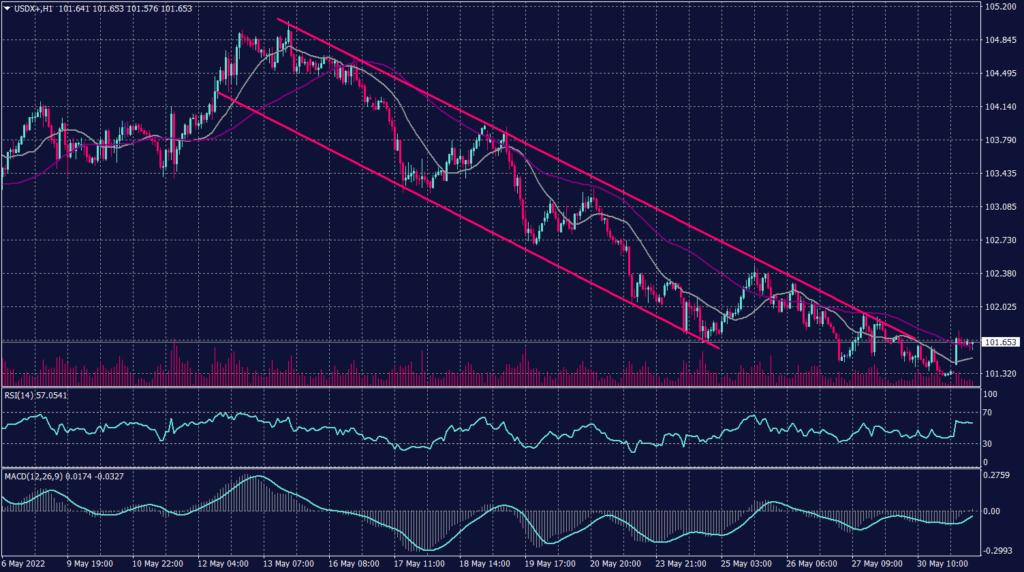Viewport: 1024px width, 572px height.
Task: Click the 101.320 price axis label
Action: tap(999, 374)
